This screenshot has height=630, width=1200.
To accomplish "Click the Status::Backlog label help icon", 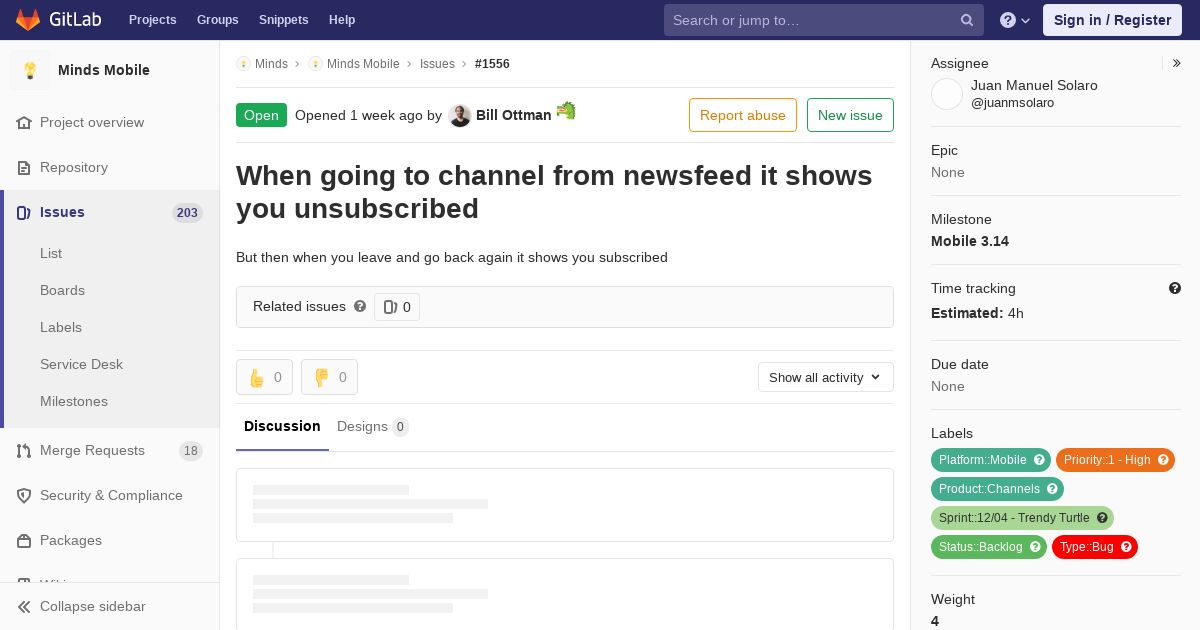I will pos(1035,547).
